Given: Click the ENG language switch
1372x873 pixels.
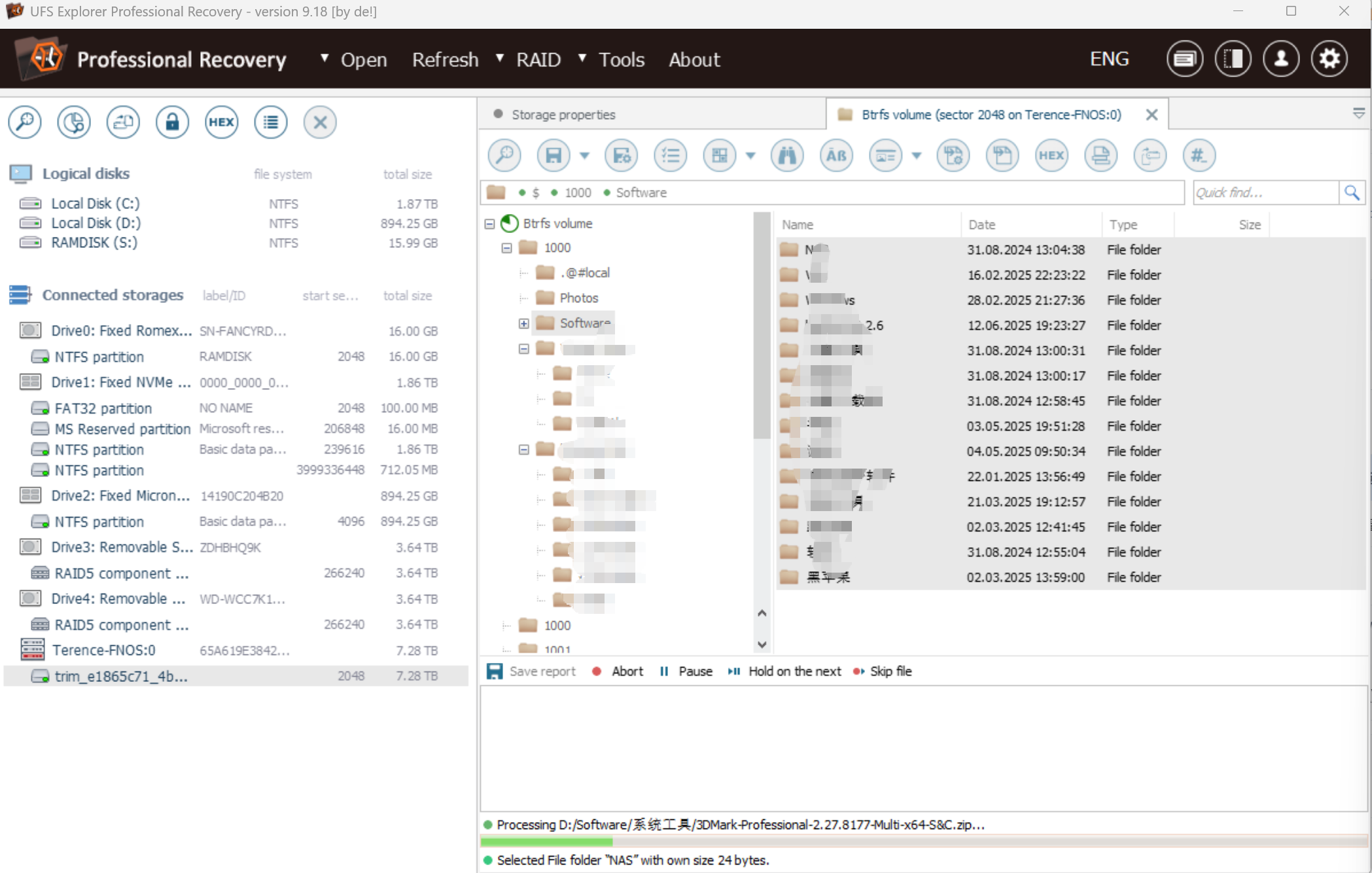Looking at the screenshot, I should (1109, 59).
